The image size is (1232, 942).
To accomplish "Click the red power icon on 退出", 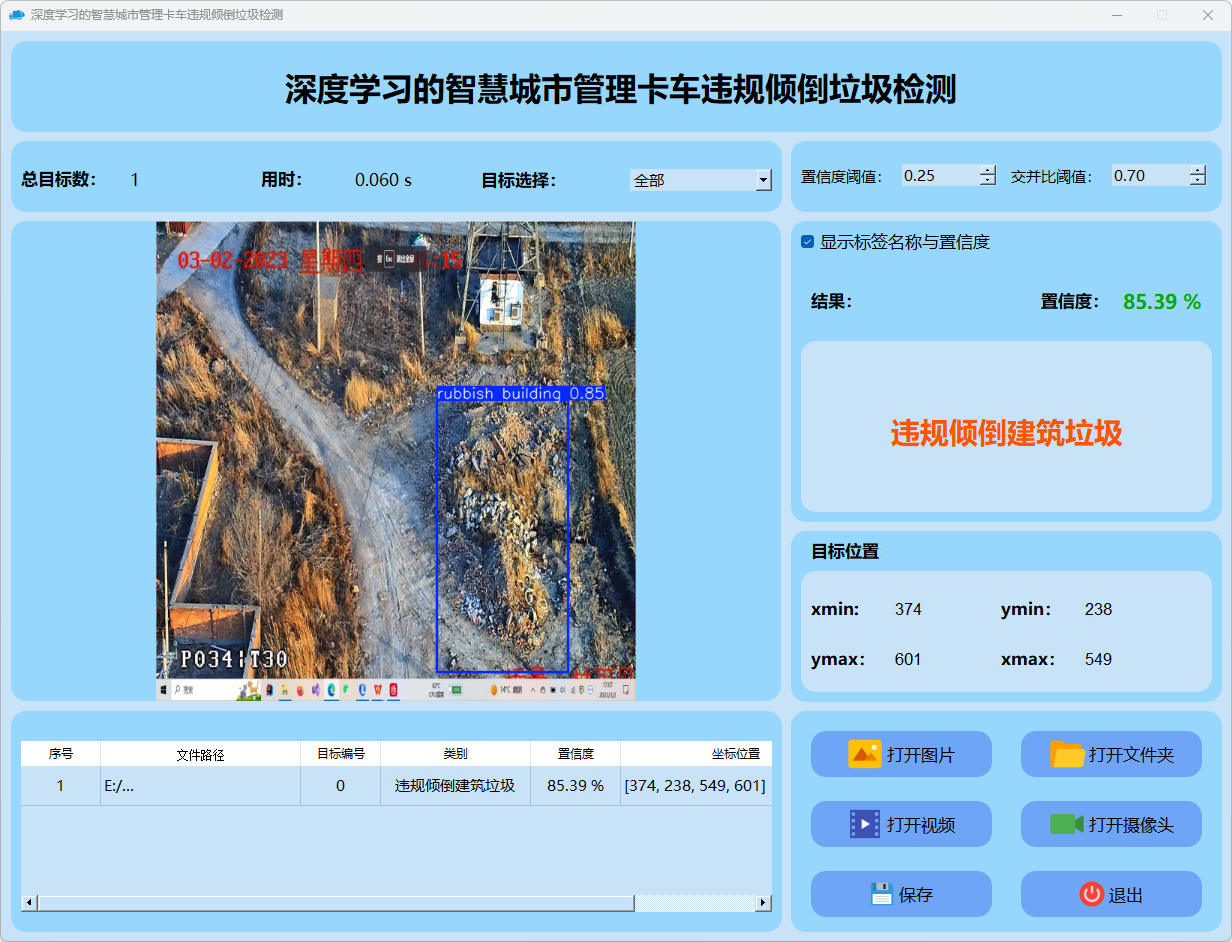I will 1092,894.
